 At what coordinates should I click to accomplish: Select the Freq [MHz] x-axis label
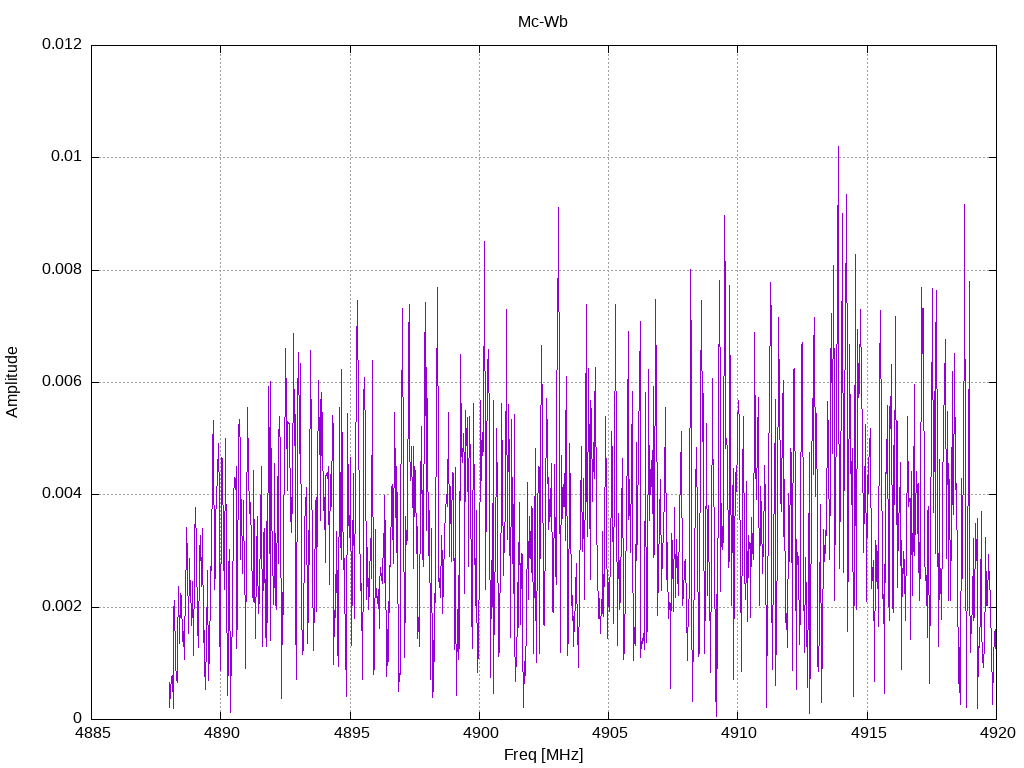543,755
